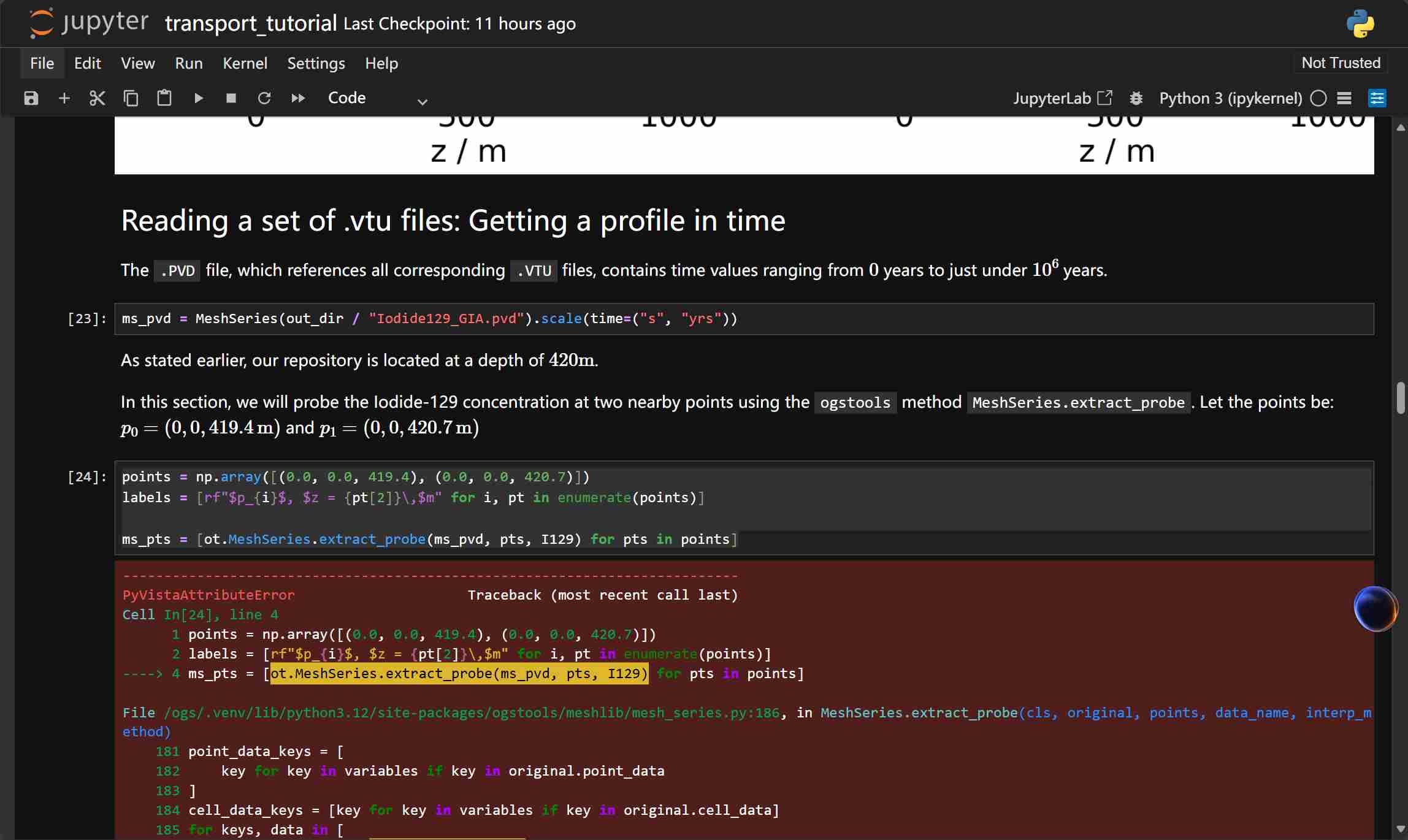Open the Kernel menu

[245, 63]
